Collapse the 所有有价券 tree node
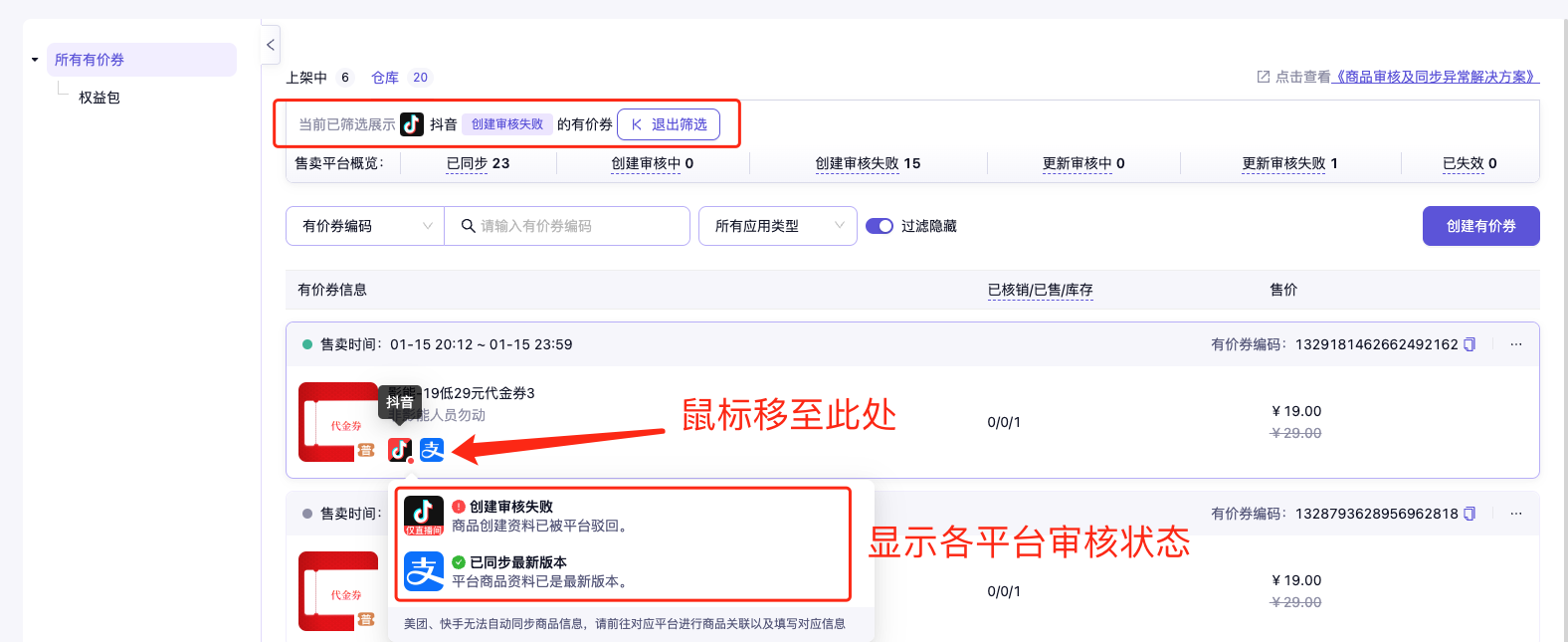The image size is (1568, 642). [35, 60]
